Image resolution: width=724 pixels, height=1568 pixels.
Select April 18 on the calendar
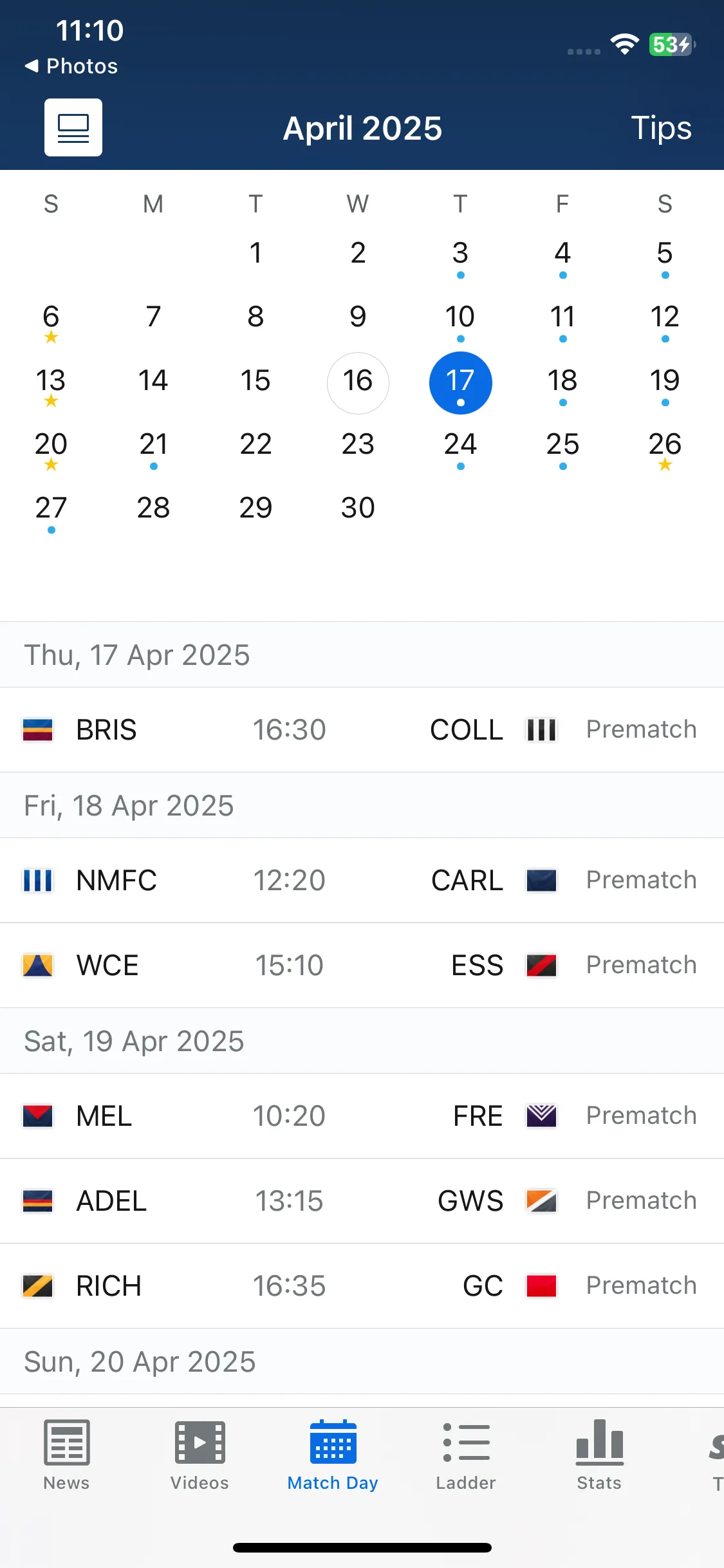pyautogui.click(x=562, y=382)
